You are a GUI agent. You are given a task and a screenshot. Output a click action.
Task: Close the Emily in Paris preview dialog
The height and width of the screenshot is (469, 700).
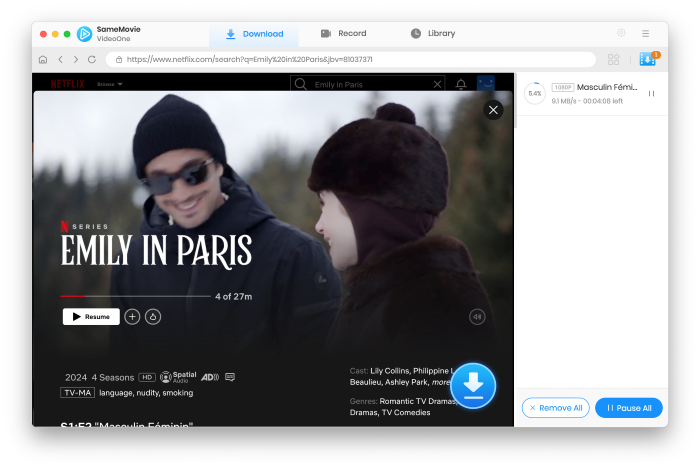click(x=493, y=110)
